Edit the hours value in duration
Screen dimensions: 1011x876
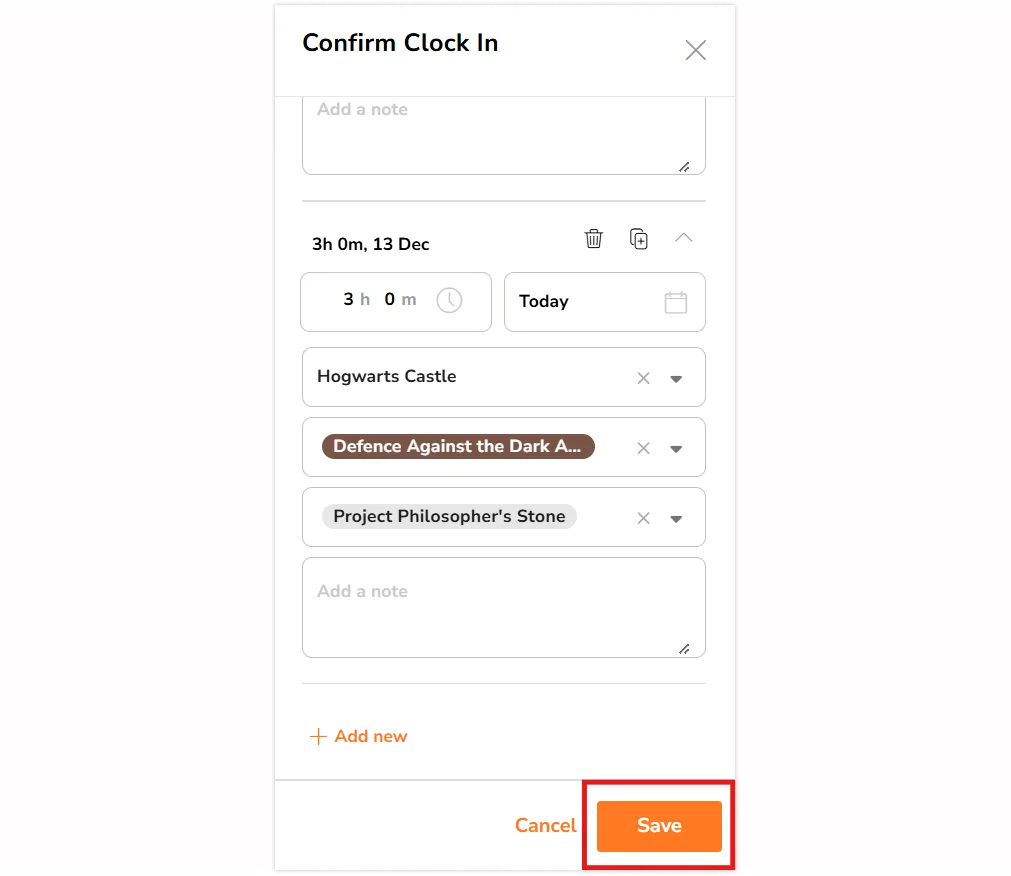click(x=348, y=300)
